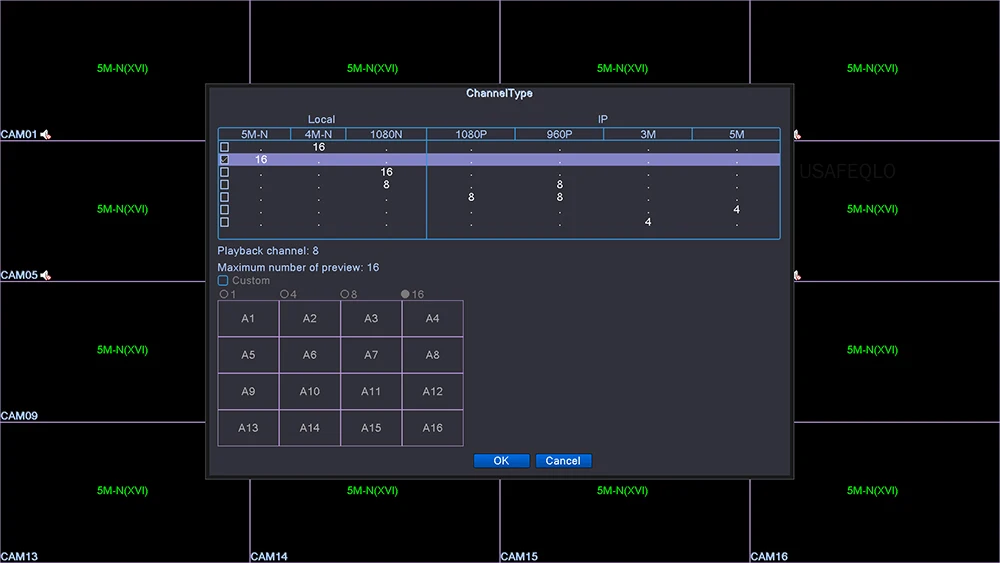Check the 1080P 8 and 960P 8 row

224,197
